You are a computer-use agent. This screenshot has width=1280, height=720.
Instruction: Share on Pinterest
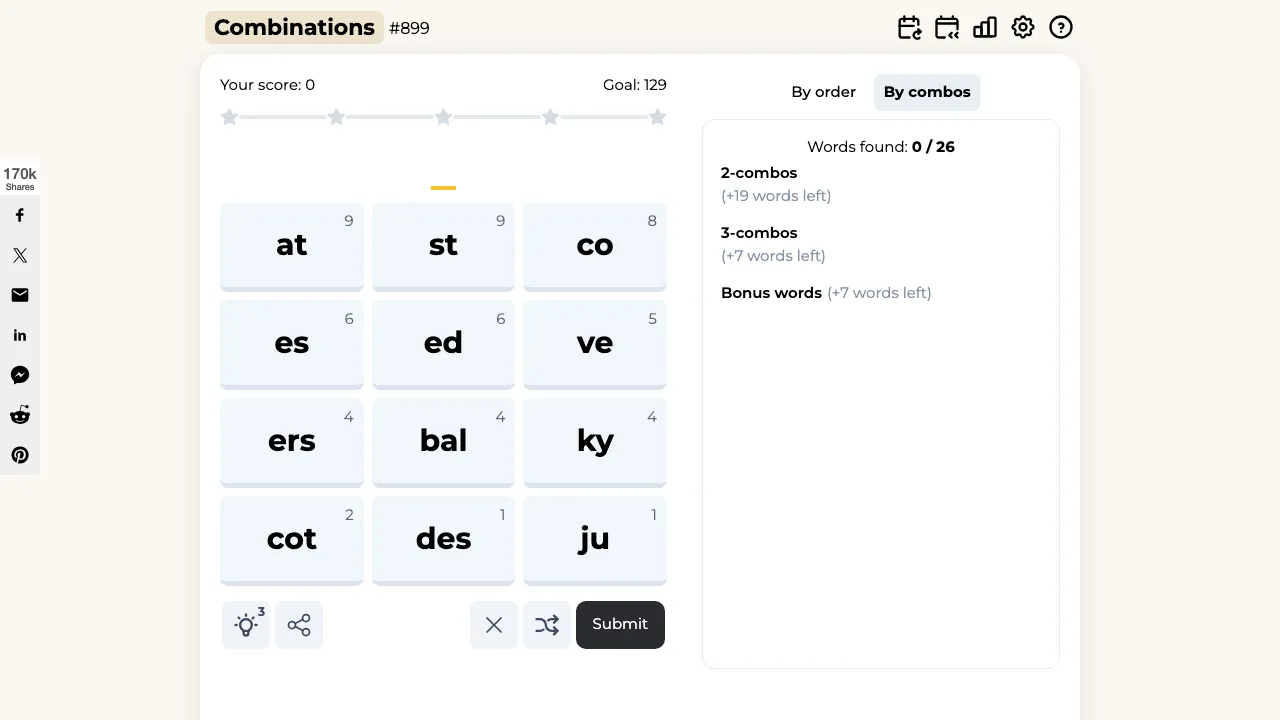tap(20, 455)
